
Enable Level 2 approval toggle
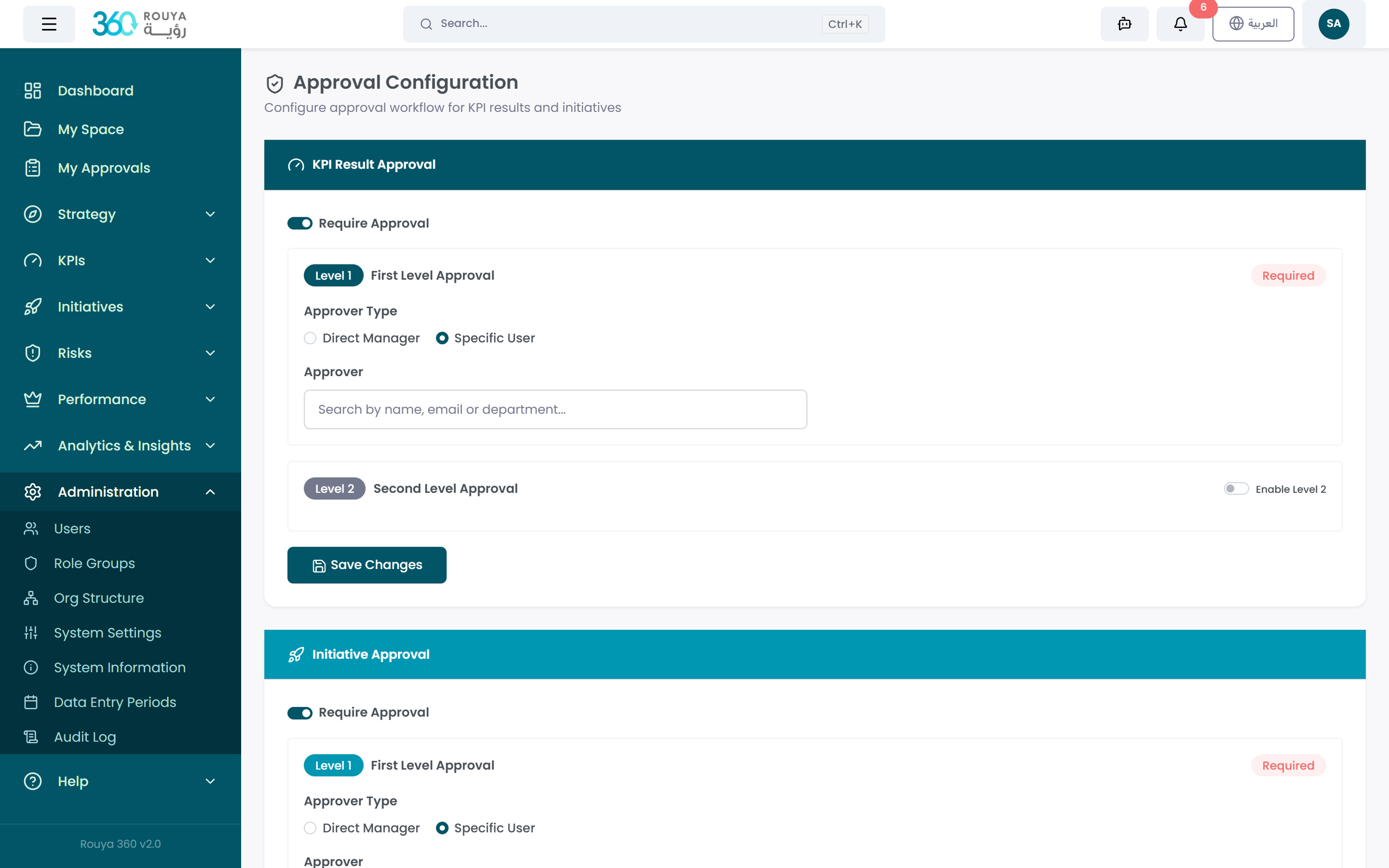click(1237, 488)
